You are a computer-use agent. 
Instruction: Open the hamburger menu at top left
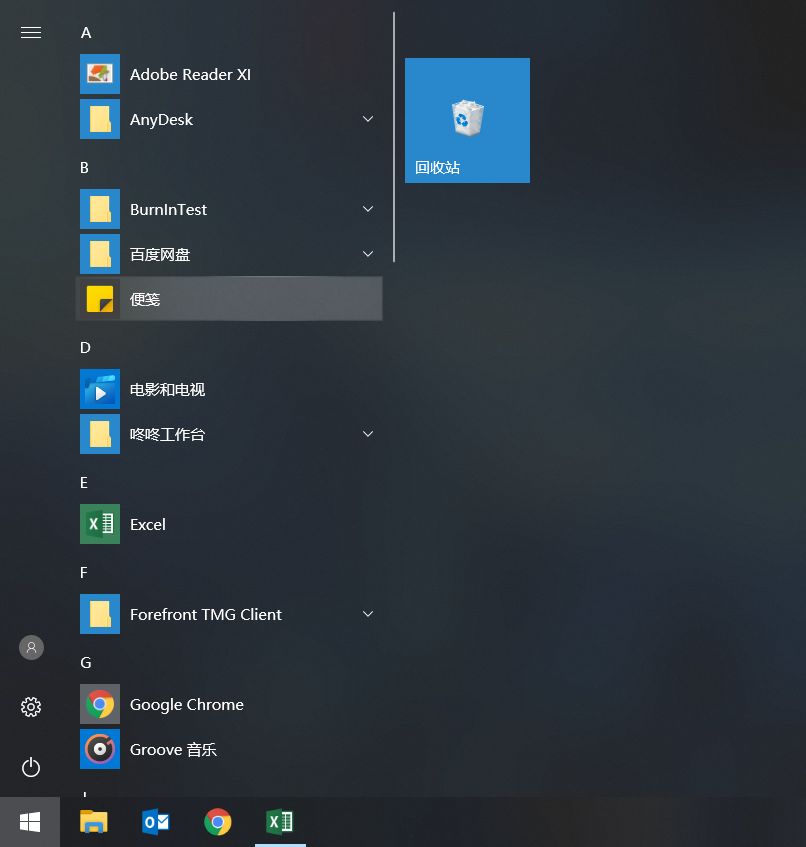(x=31, y=32)
